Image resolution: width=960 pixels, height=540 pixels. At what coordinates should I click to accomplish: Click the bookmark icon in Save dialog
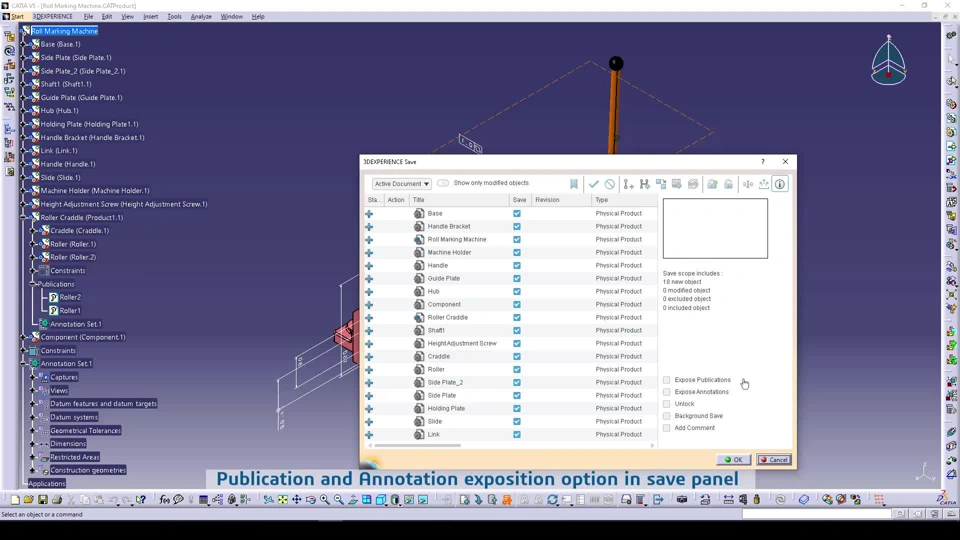[574, 184]
